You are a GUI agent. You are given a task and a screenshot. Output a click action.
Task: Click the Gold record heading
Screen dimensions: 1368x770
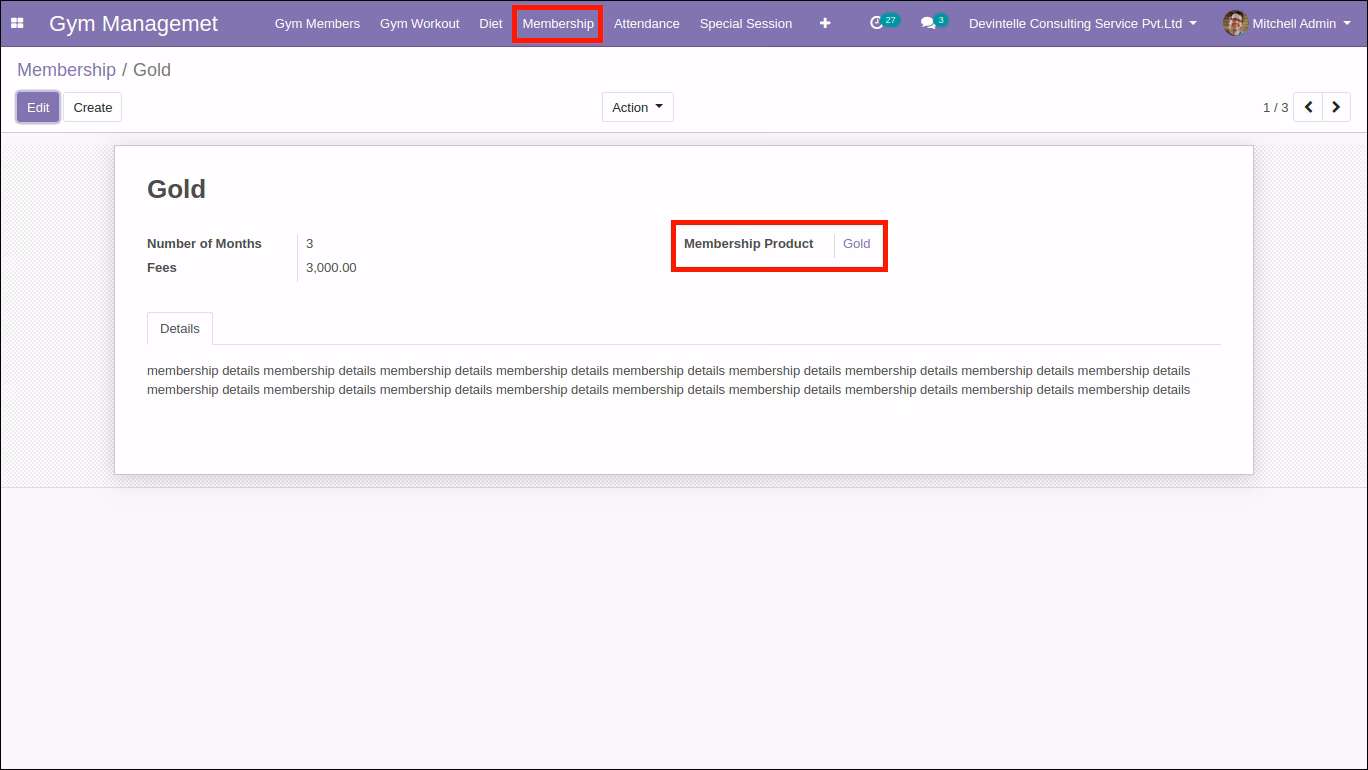point(176,189)
